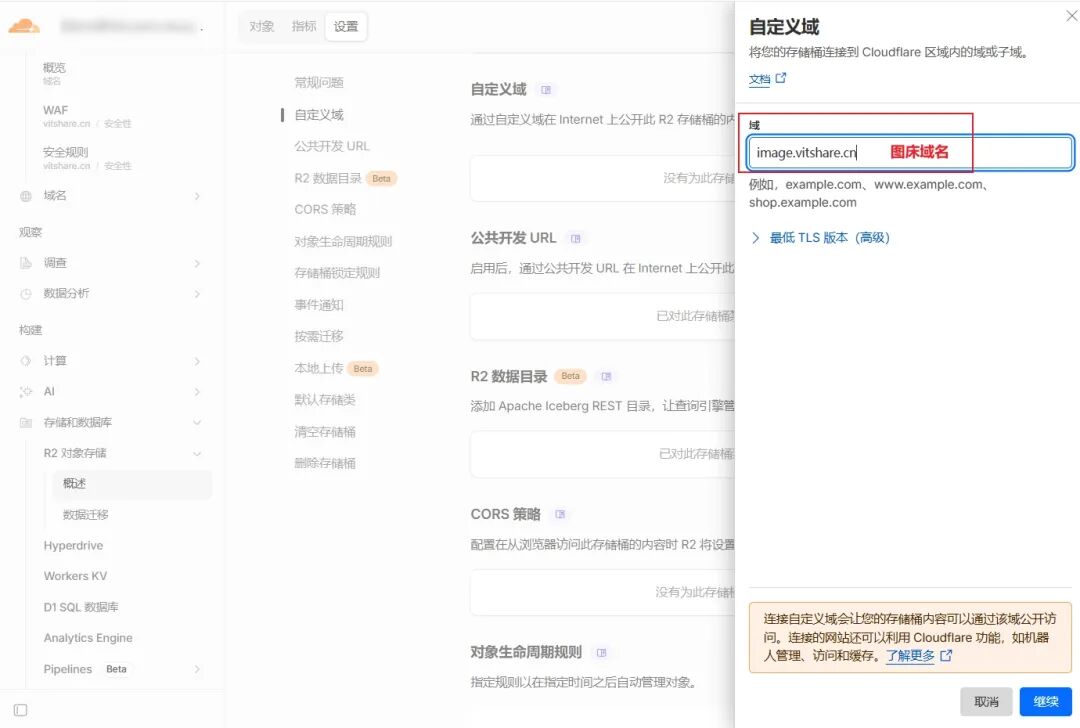Switch to the 对象 tab
1080x728 pixels.
coord(262,26)
